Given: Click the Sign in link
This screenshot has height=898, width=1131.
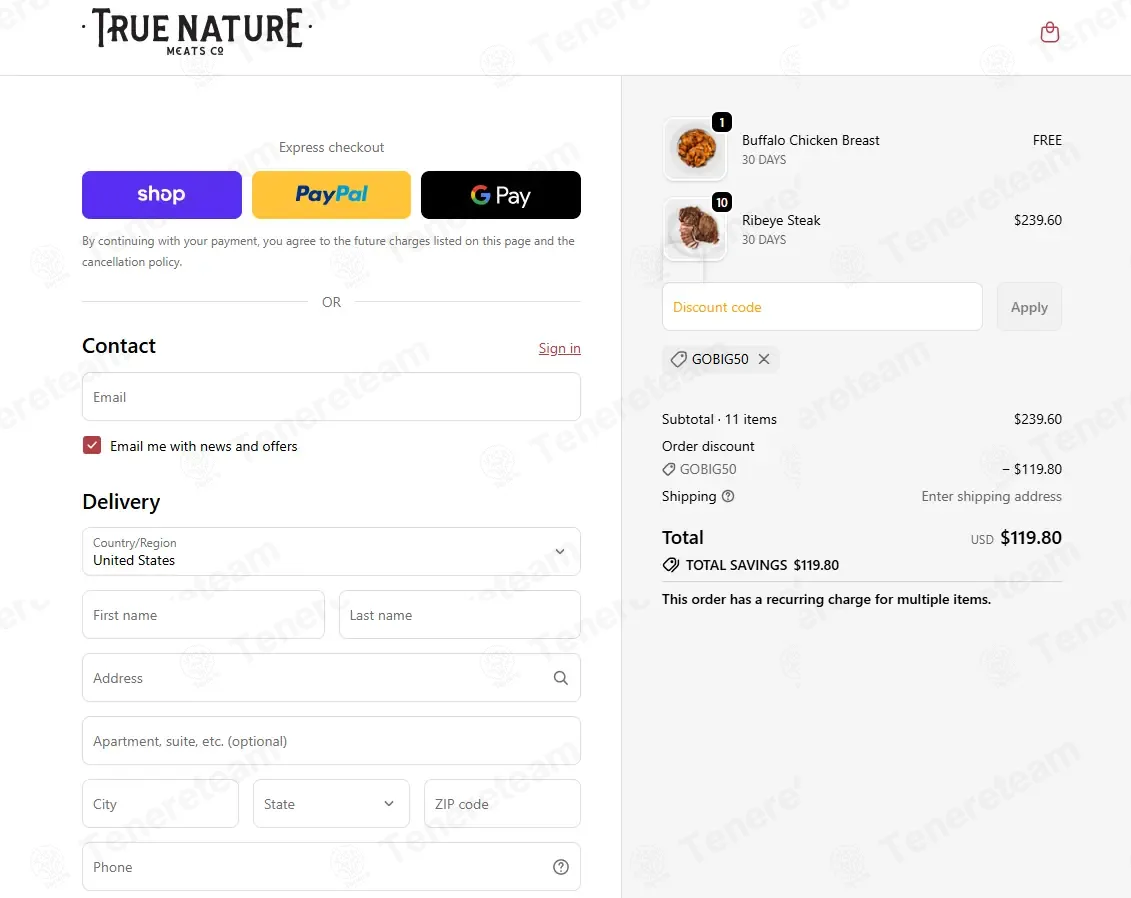Looking at the screenshot, I should tap(559, 348).
